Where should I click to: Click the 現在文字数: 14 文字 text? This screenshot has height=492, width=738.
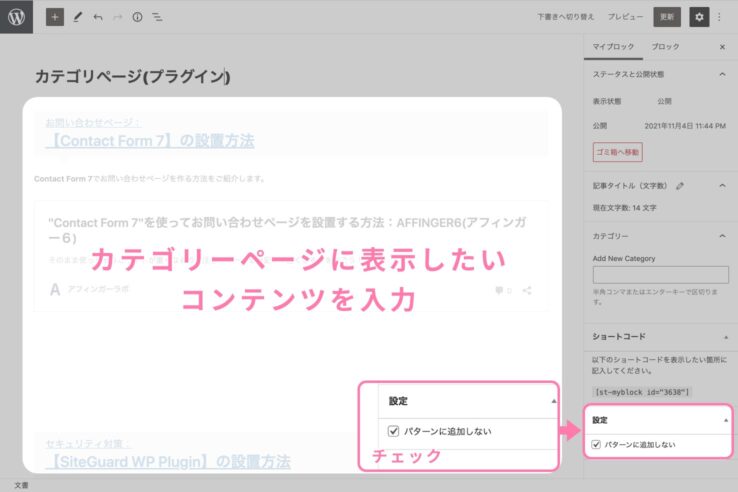[624, 208]
